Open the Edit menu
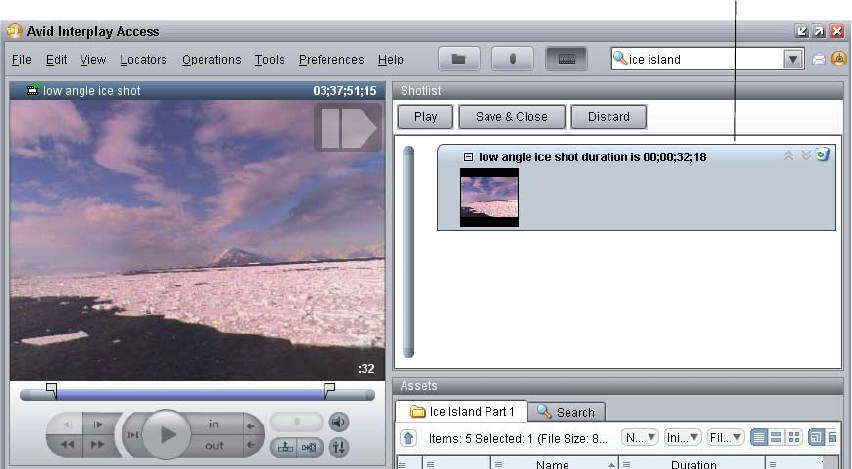The image size is (852, 469). 57,60
